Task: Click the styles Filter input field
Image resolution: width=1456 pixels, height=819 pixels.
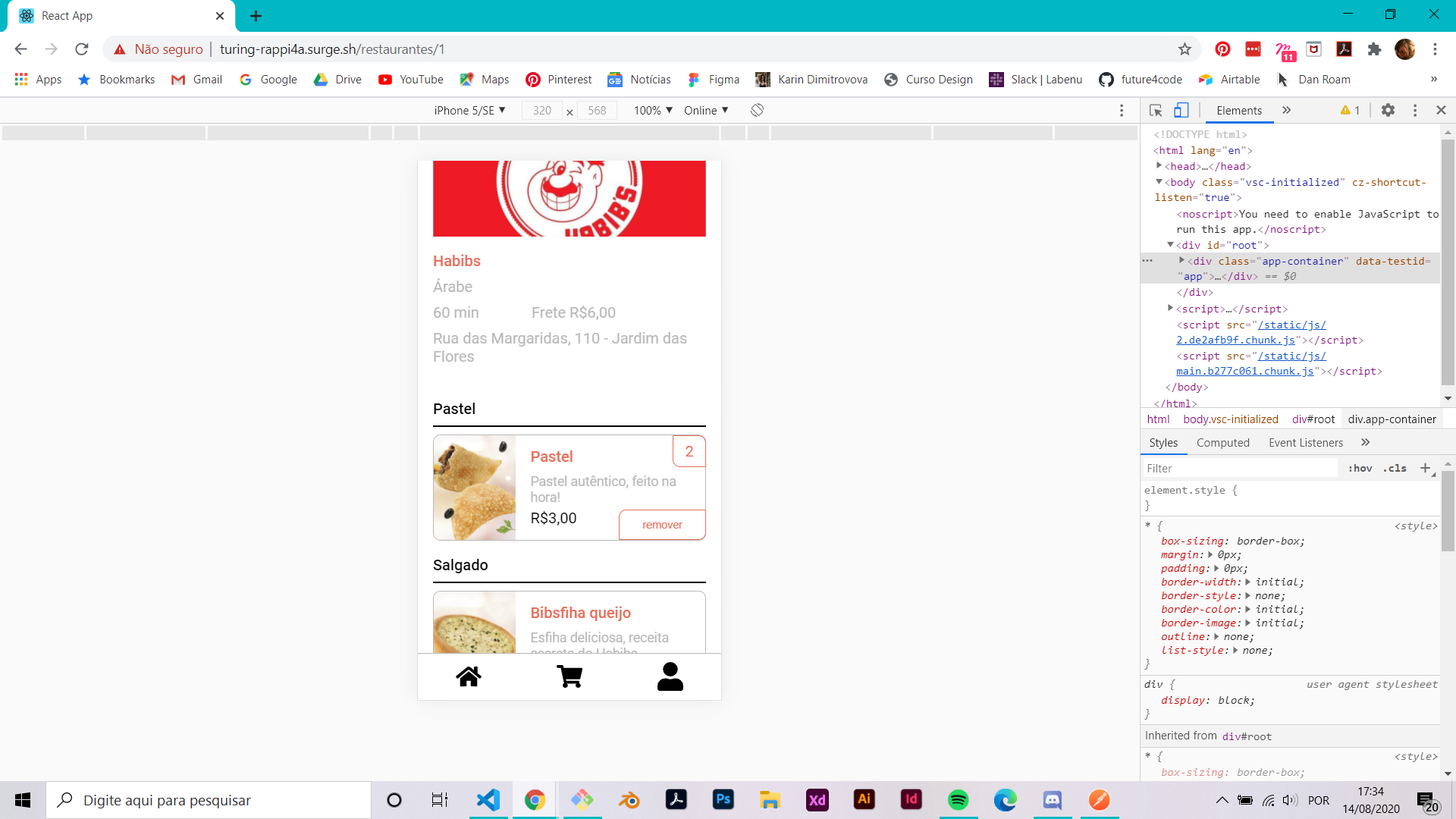Action: click(x=1240, y=468)
